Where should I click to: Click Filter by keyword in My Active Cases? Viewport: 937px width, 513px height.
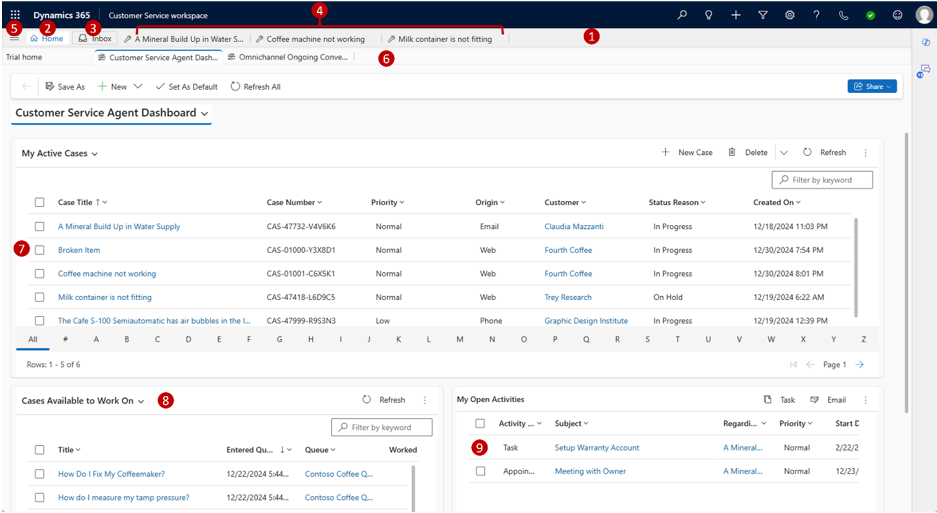822,180
